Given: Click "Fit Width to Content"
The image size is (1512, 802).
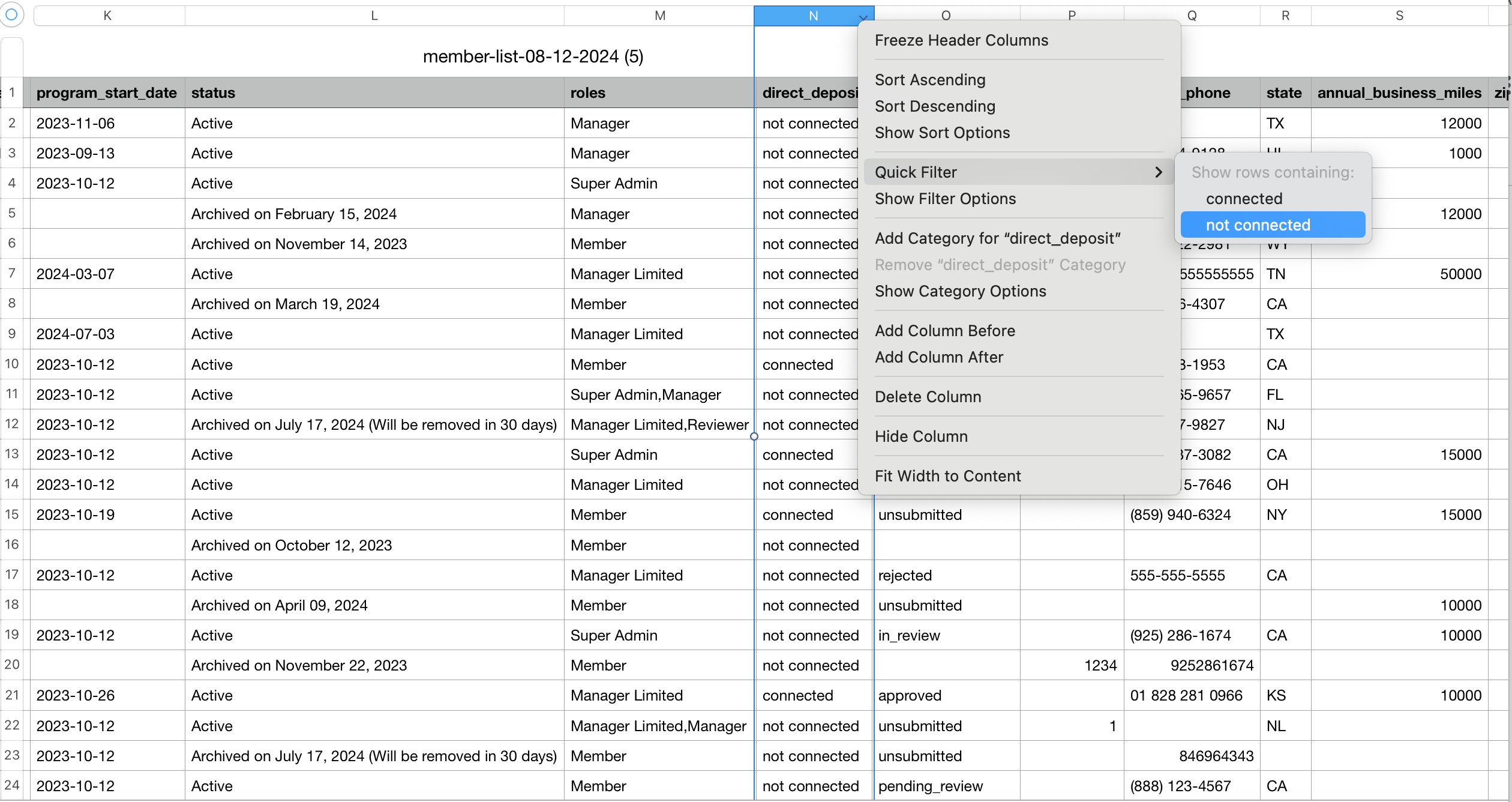Looking at the screenshot, I should (948, 475).
